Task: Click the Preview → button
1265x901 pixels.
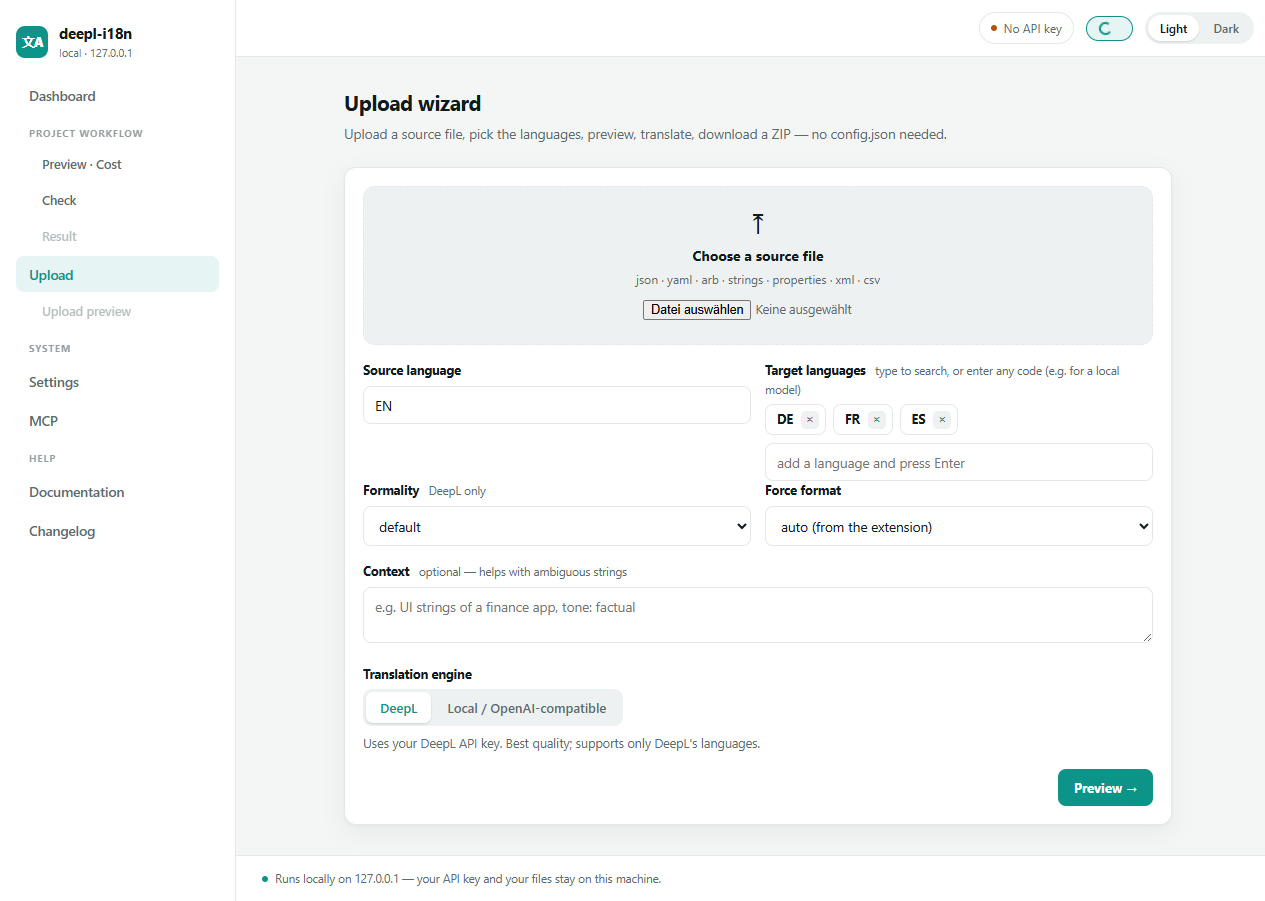Action: coord(1105,787)
